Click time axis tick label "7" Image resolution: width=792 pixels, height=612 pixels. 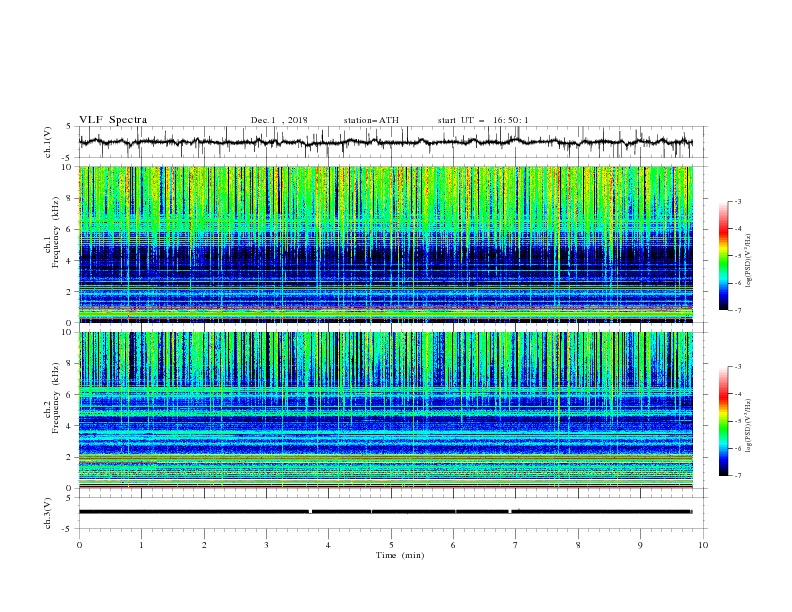516,545
